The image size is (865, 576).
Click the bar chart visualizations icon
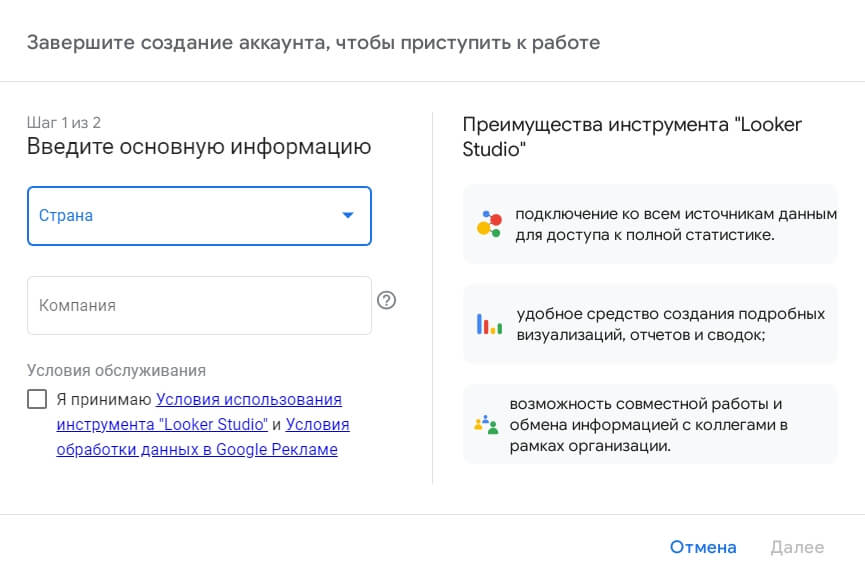[489, 324]
